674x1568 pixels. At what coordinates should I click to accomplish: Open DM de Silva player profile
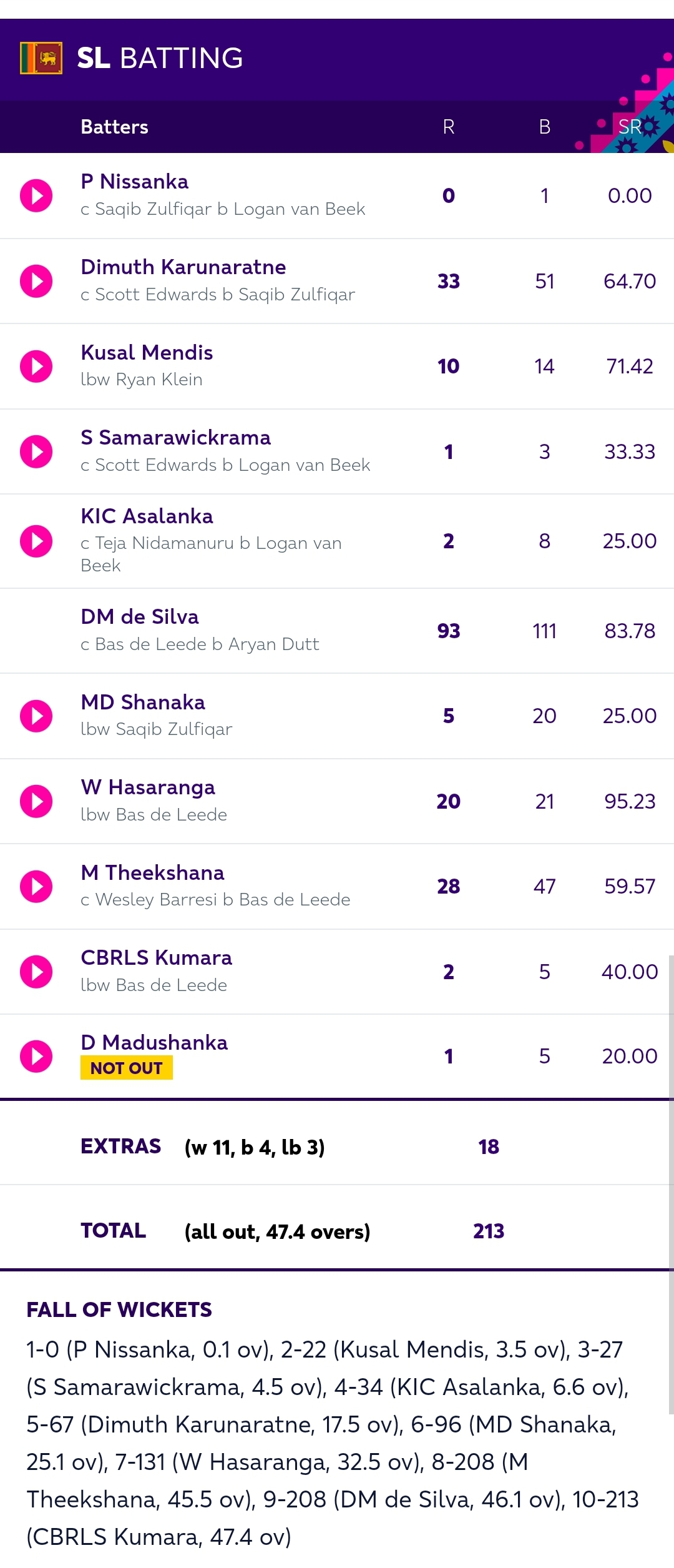tap(140, 616)
